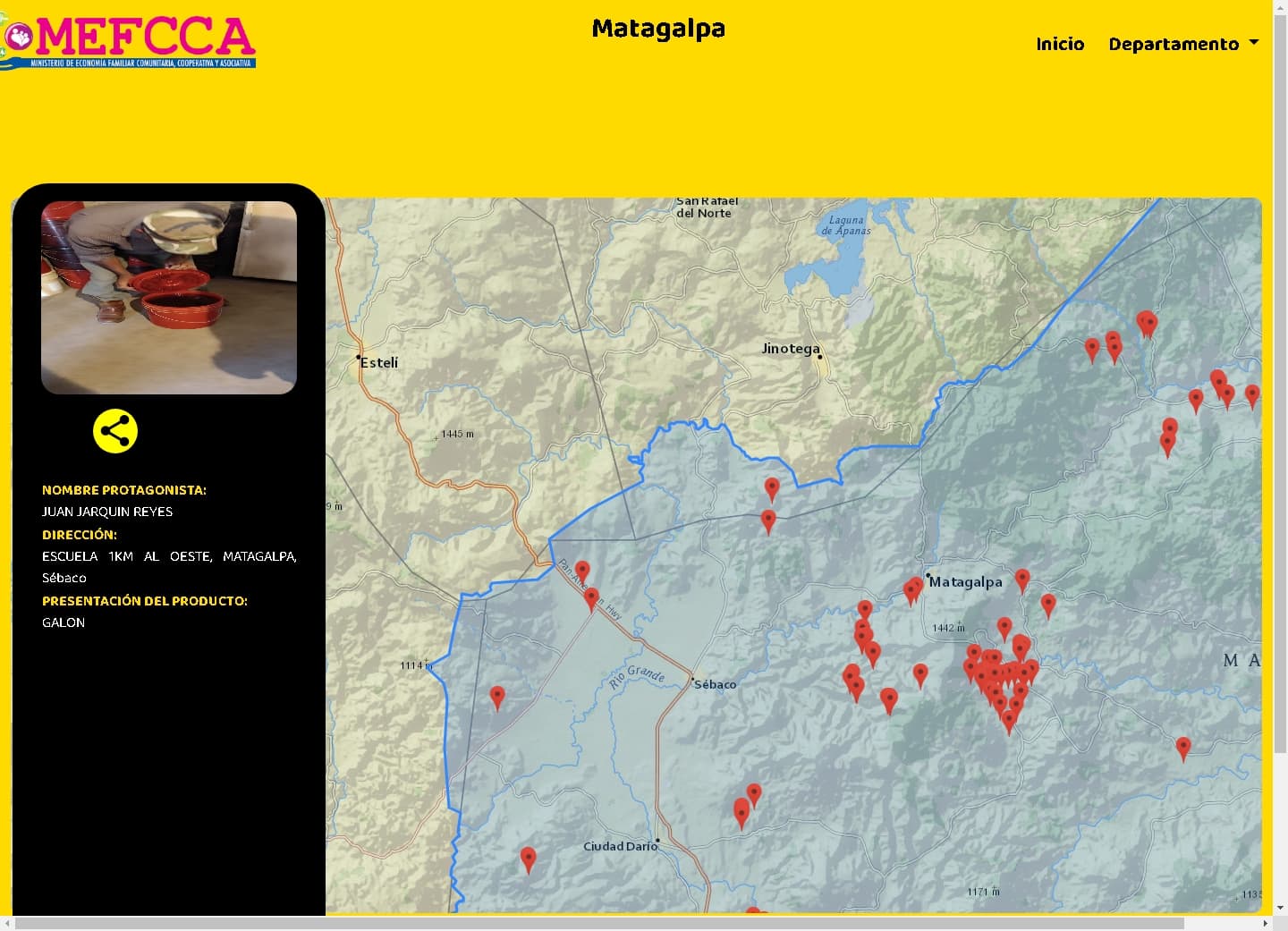Open the Departamento dropdown menu

click(x=1182, y=44)
